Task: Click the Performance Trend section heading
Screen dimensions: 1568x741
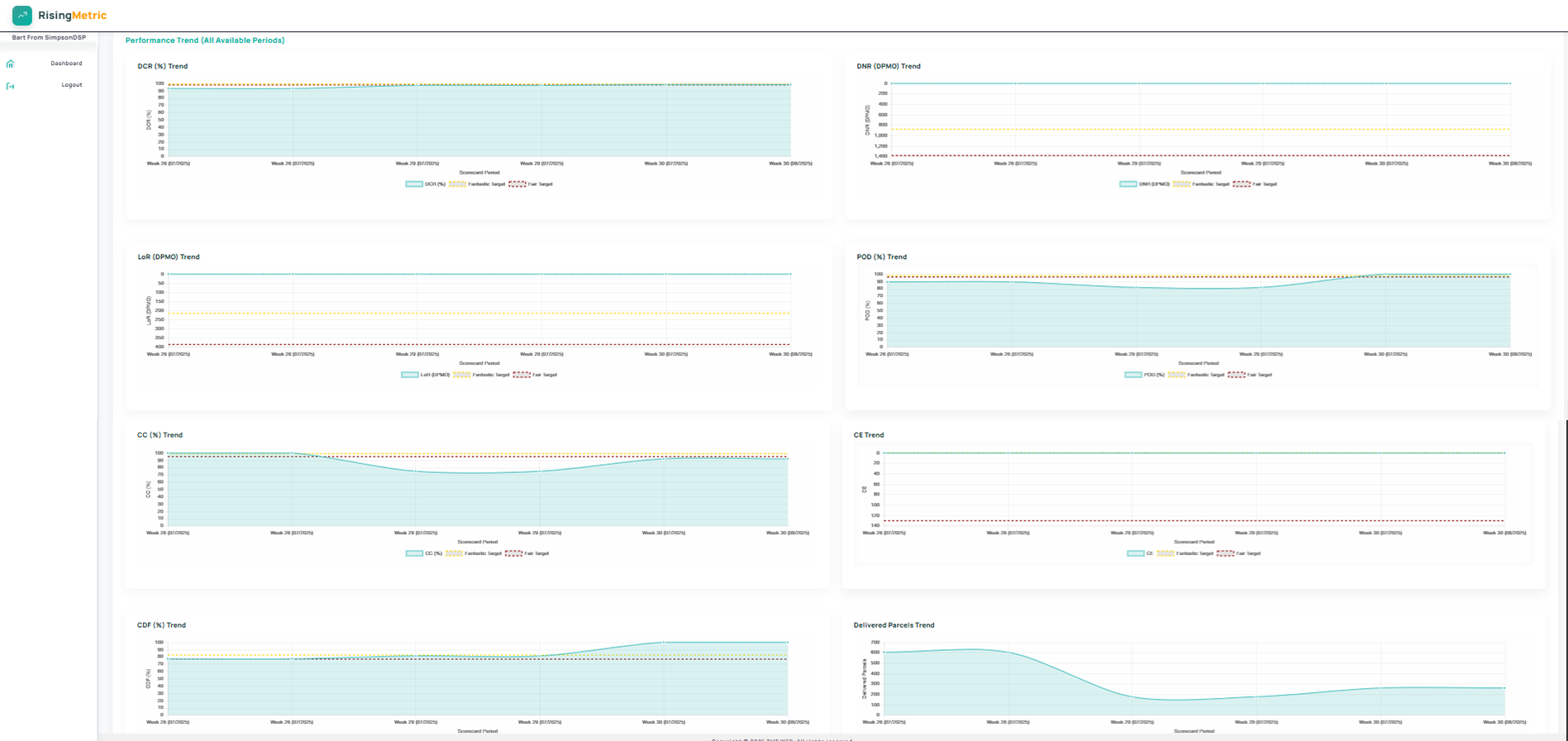Action: coord(204,41)
